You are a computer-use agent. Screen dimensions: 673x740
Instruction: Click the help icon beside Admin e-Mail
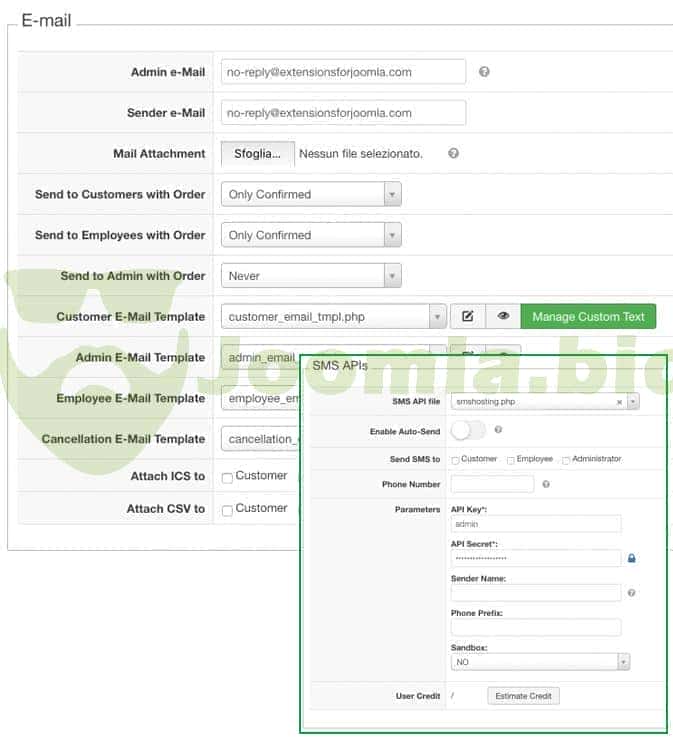tap(484, 72)
